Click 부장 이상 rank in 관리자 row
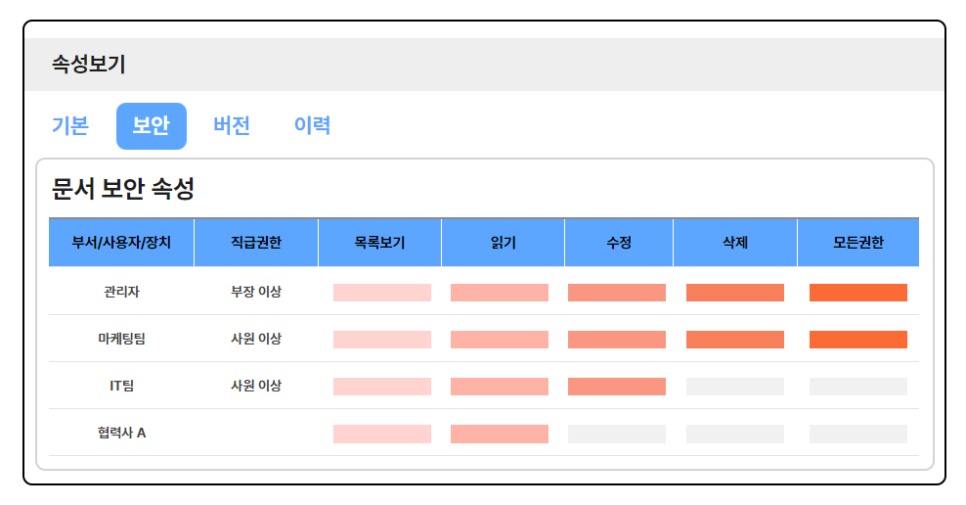The image size is (966, 505). [x=256, y=292]
